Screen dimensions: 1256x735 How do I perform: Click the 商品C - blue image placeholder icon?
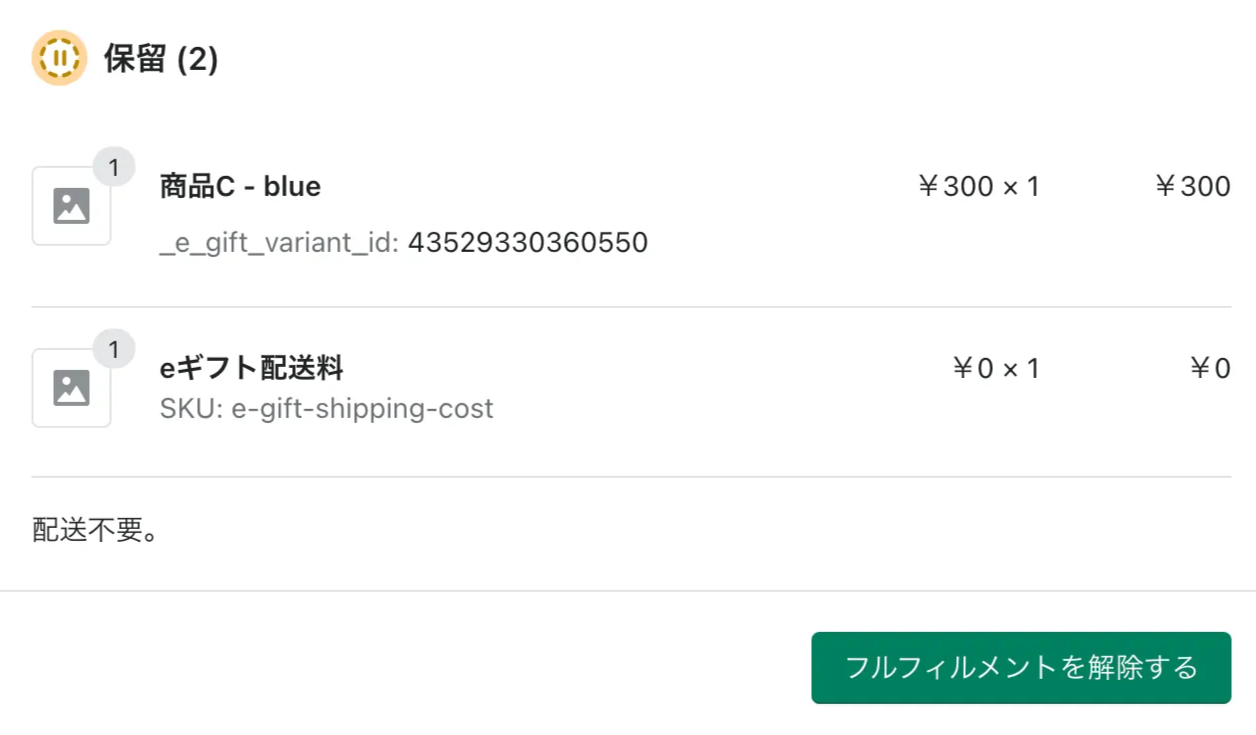[x=71, y=207]
